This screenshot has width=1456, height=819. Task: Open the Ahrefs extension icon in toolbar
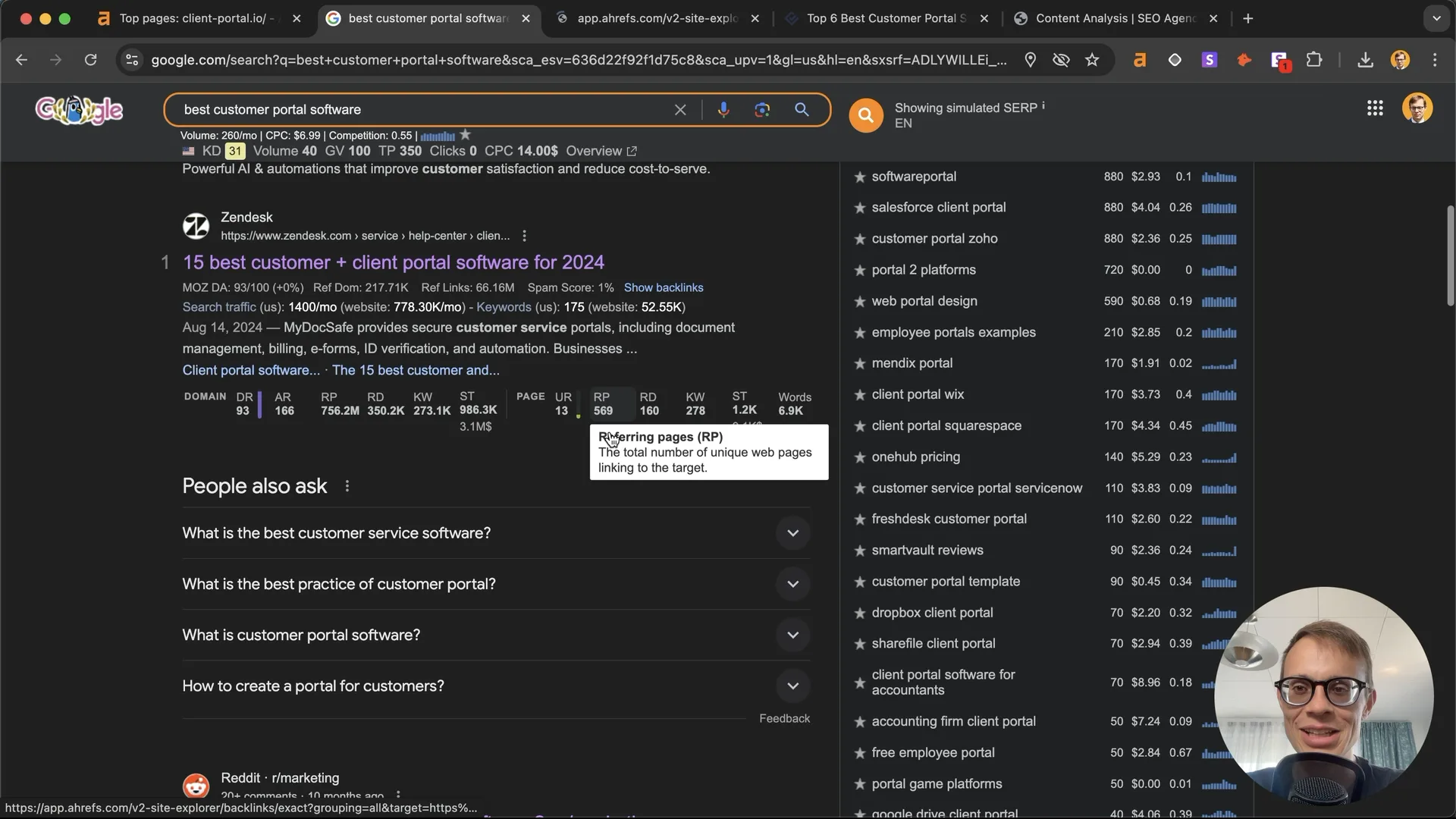[x=1140, y=60]
